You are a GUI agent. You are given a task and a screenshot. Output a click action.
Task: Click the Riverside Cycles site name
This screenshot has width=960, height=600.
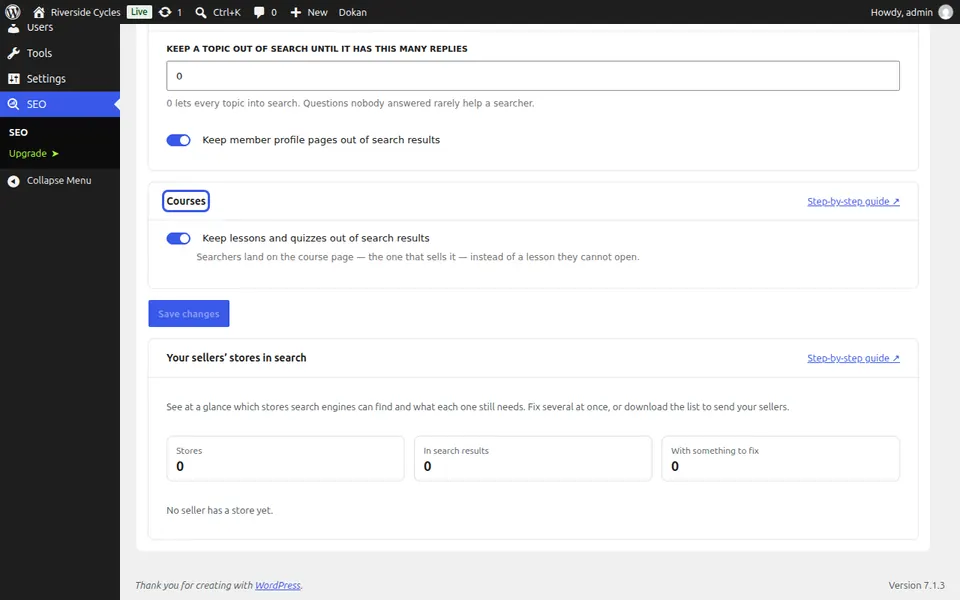[x=86, y=12]
